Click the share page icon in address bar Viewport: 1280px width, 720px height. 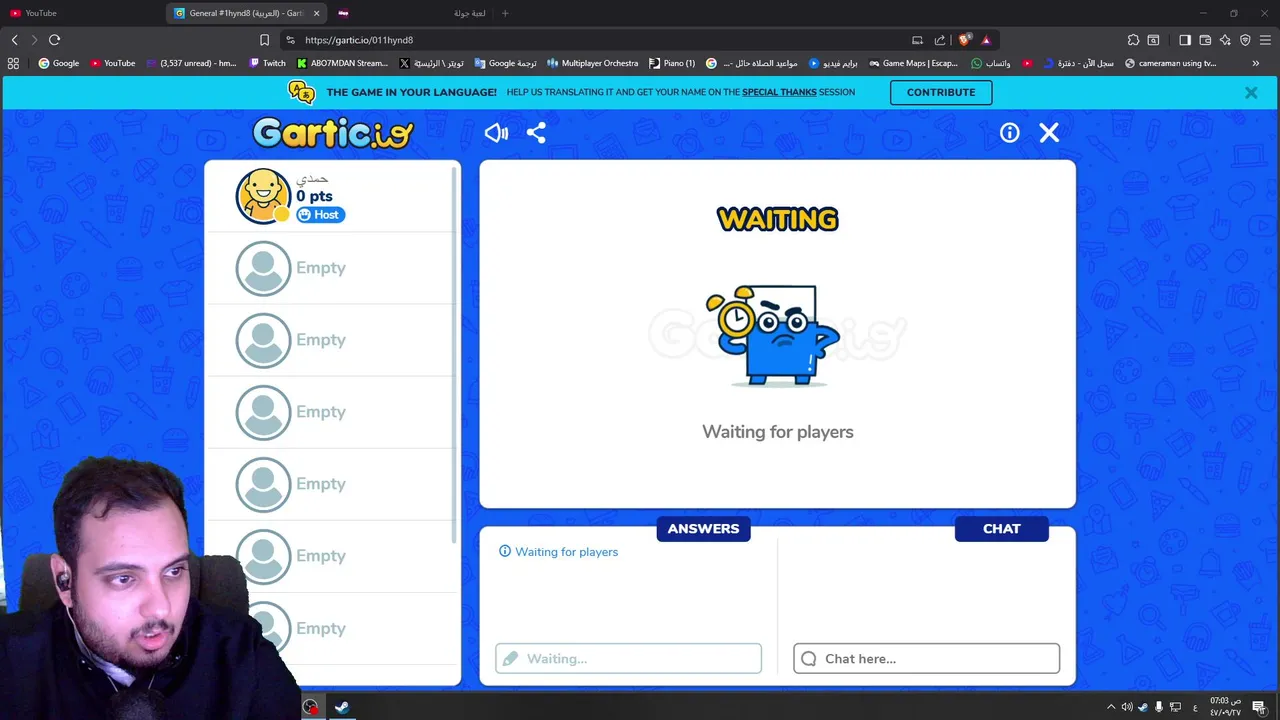click(940, 40)
